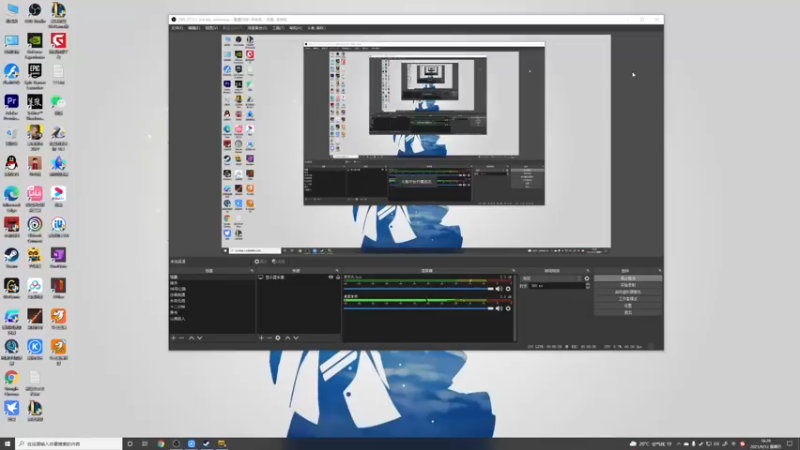Add a new scene with the plus icon

point(173,338)
